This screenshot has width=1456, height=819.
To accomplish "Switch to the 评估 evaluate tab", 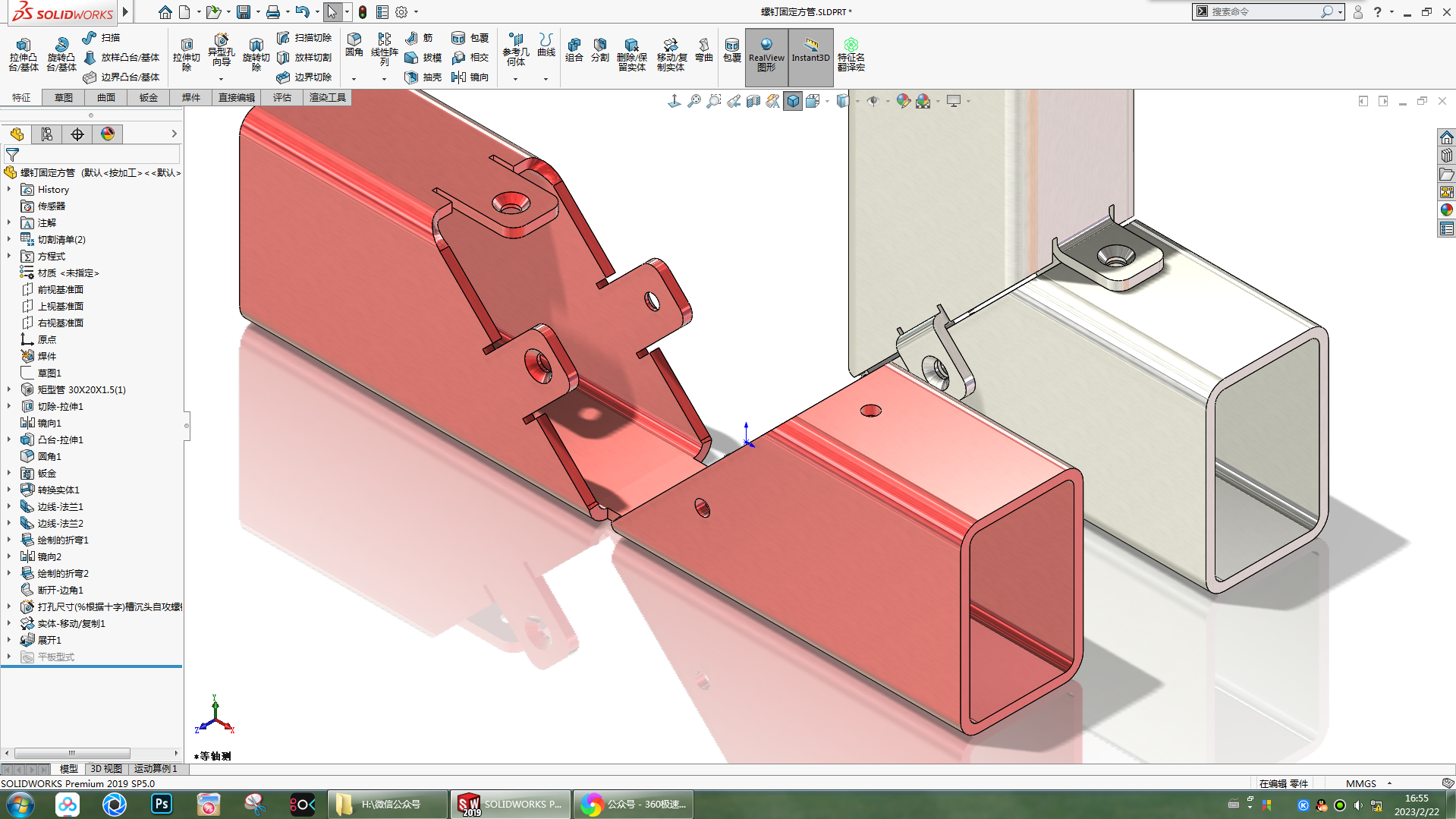I will point(282,97).
